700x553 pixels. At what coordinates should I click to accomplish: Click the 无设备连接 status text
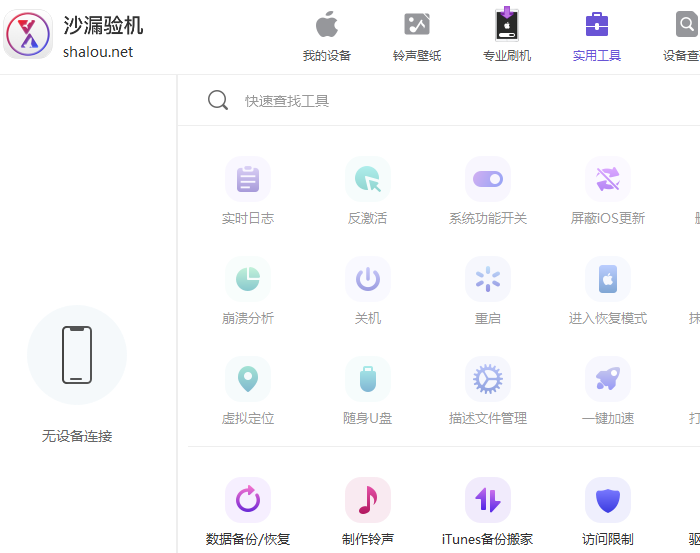pyautogui.click(x=77, y=436)
